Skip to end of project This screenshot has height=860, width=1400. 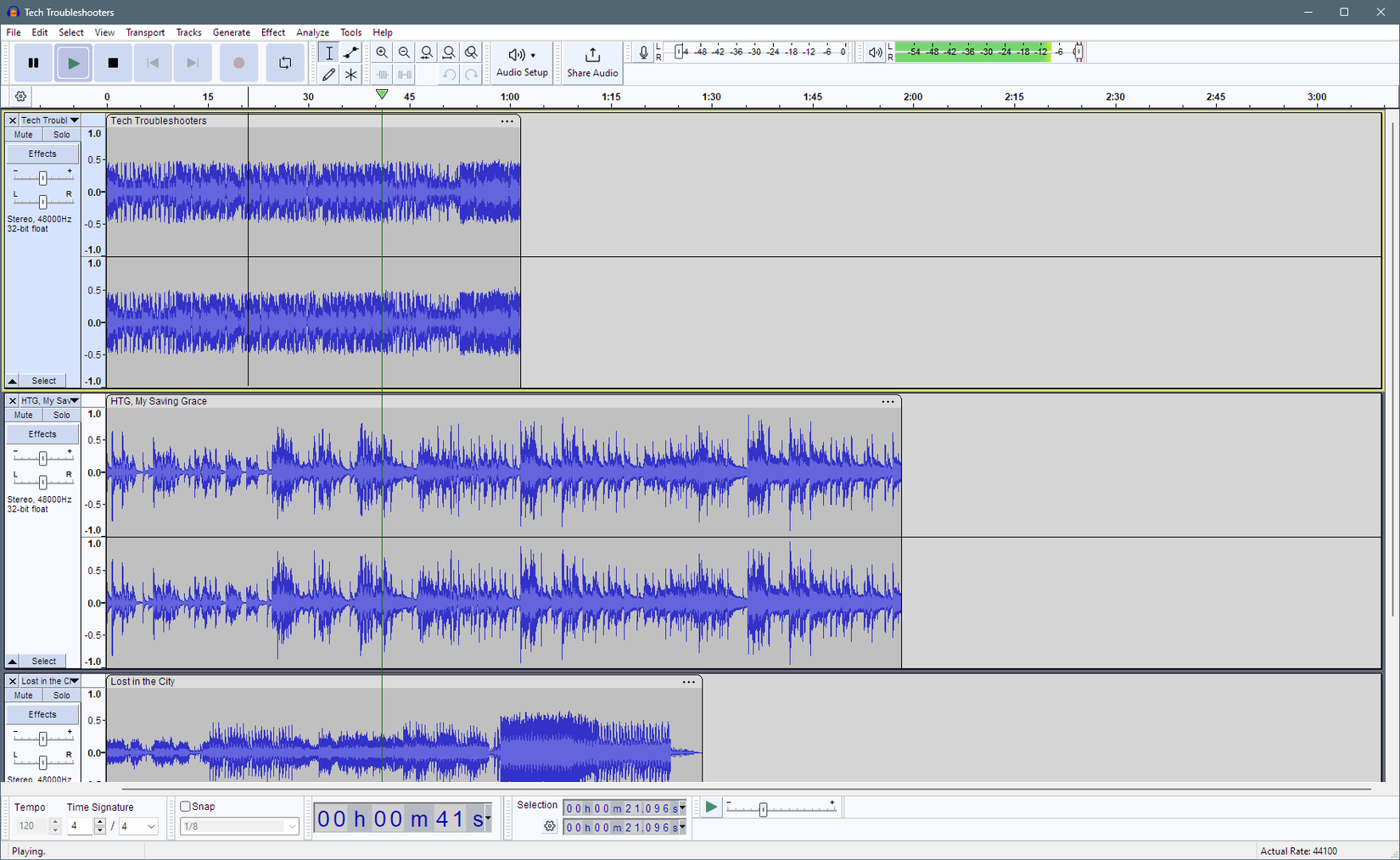(193, 63)
